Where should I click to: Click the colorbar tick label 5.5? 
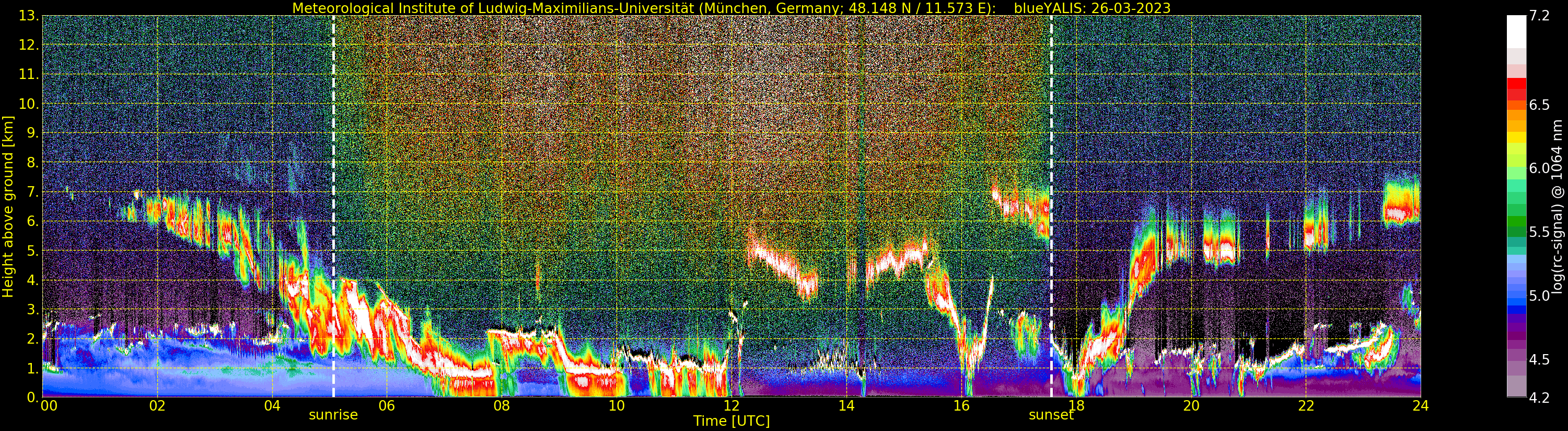tap(1539, 232)
